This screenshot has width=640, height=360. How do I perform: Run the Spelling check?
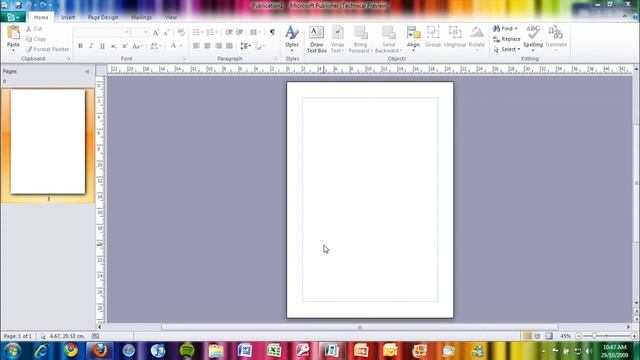[533, 38]
